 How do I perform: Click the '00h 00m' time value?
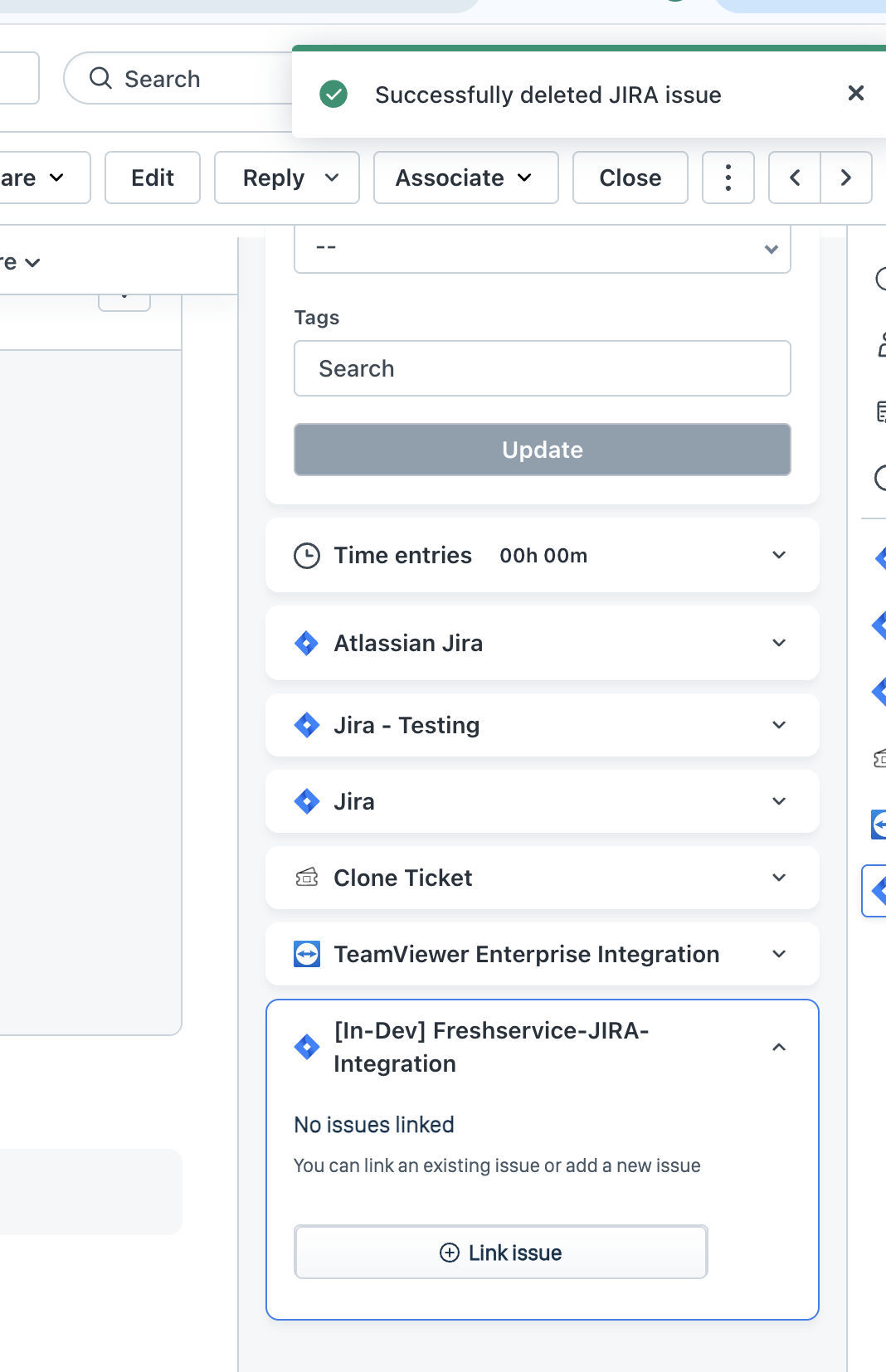(x=543, y=556)
